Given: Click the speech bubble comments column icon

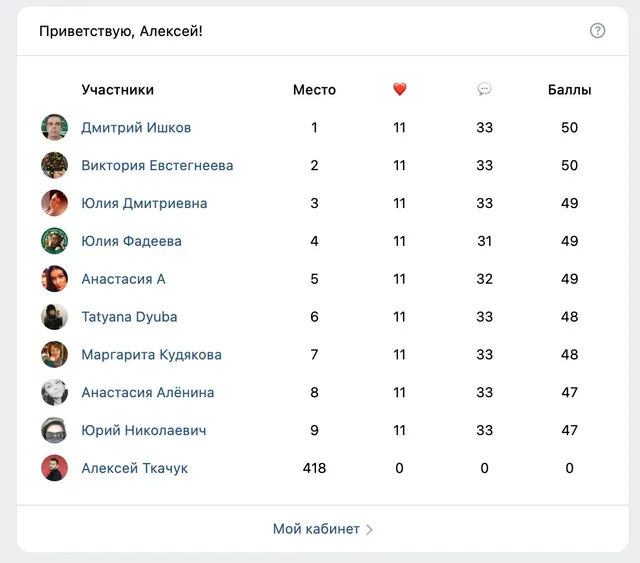Looking at the screenshot, I should (484, 89).
